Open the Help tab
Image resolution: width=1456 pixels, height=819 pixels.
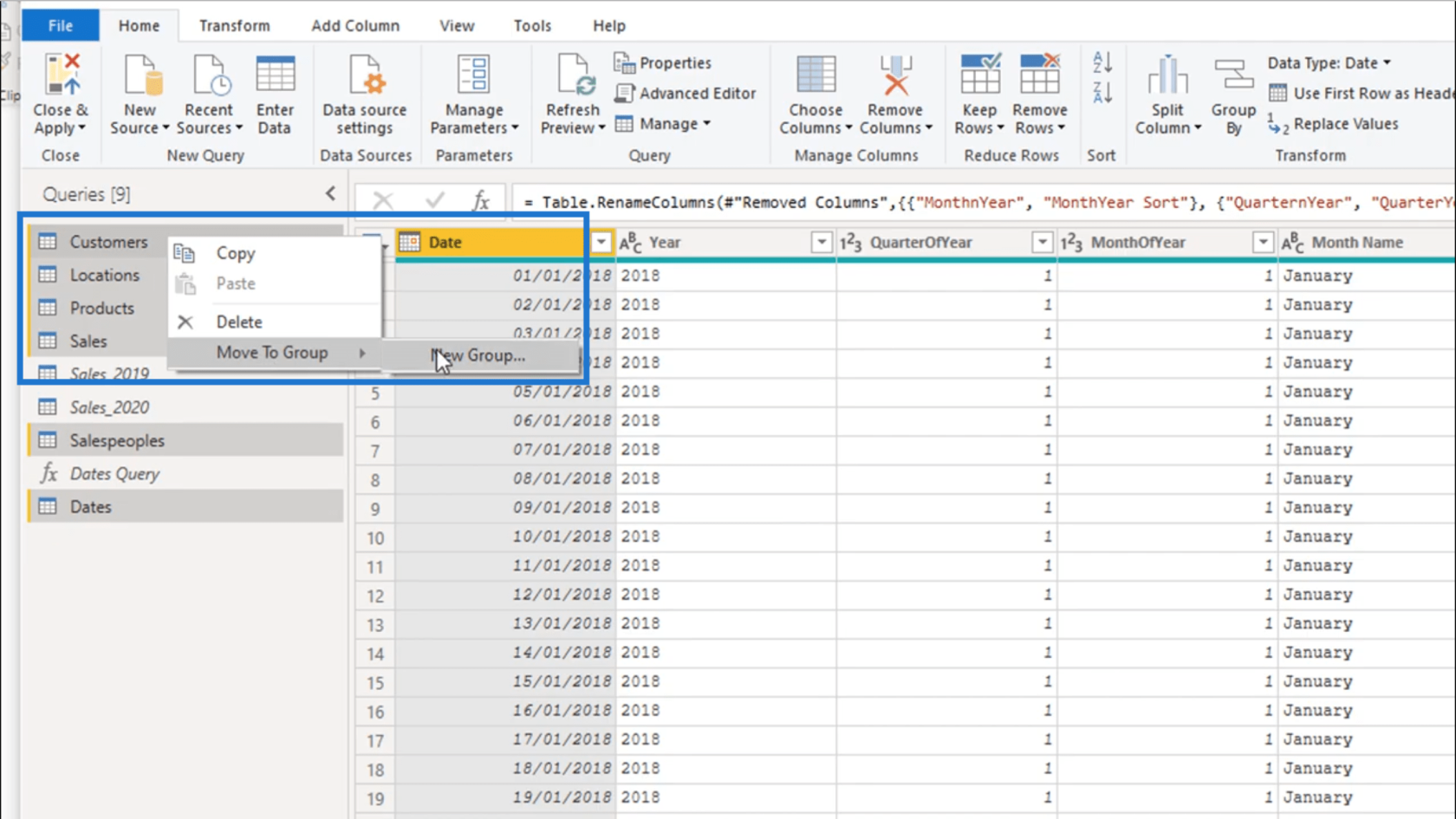point(609,25)
